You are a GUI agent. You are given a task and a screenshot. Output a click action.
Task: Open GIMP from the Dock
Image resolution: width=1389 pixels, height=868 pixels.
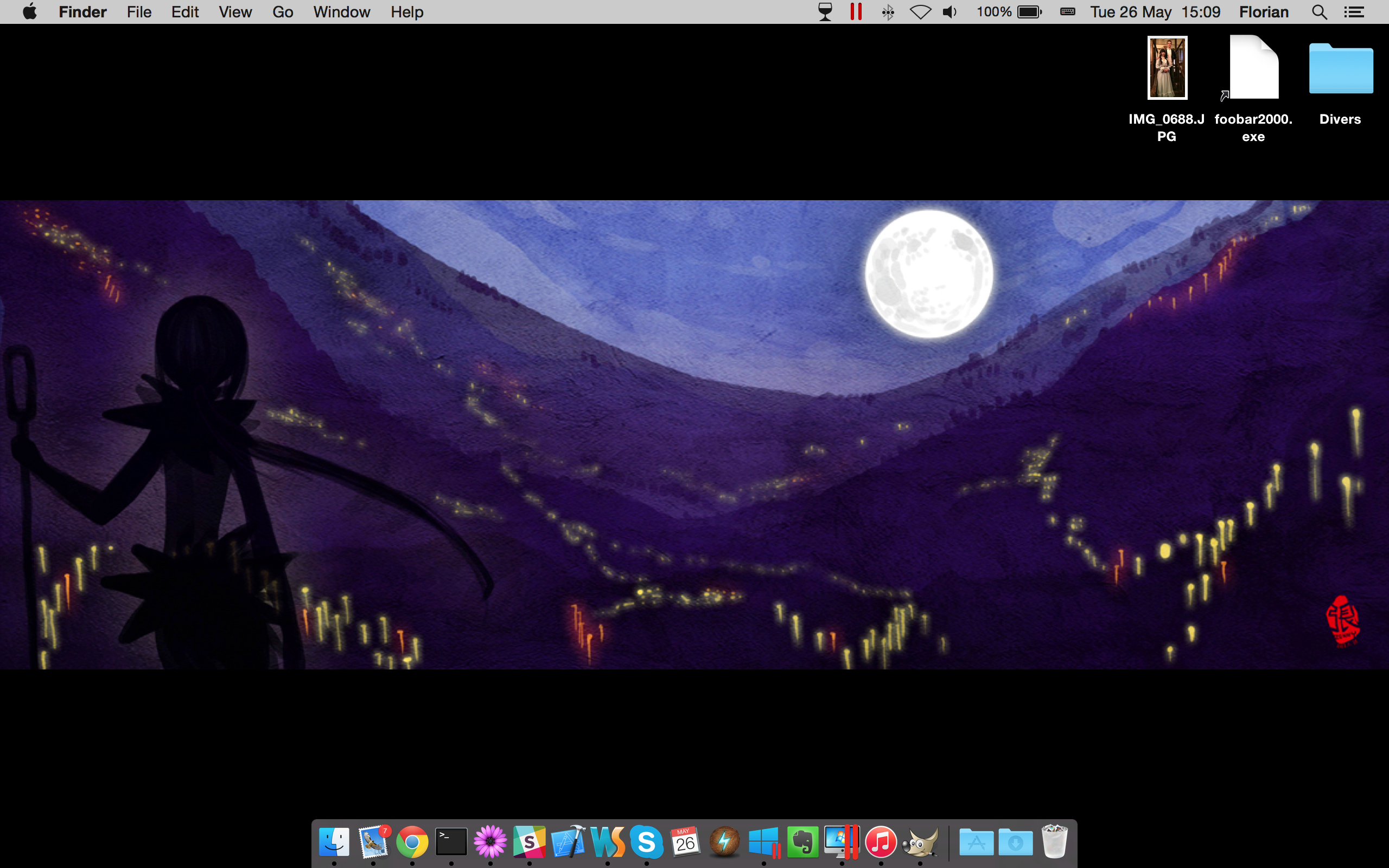point(920,842)
